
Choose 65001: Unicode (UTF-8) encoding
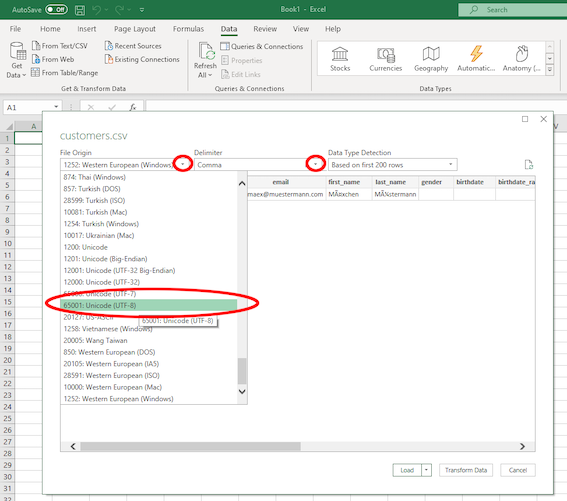point(149,305)
